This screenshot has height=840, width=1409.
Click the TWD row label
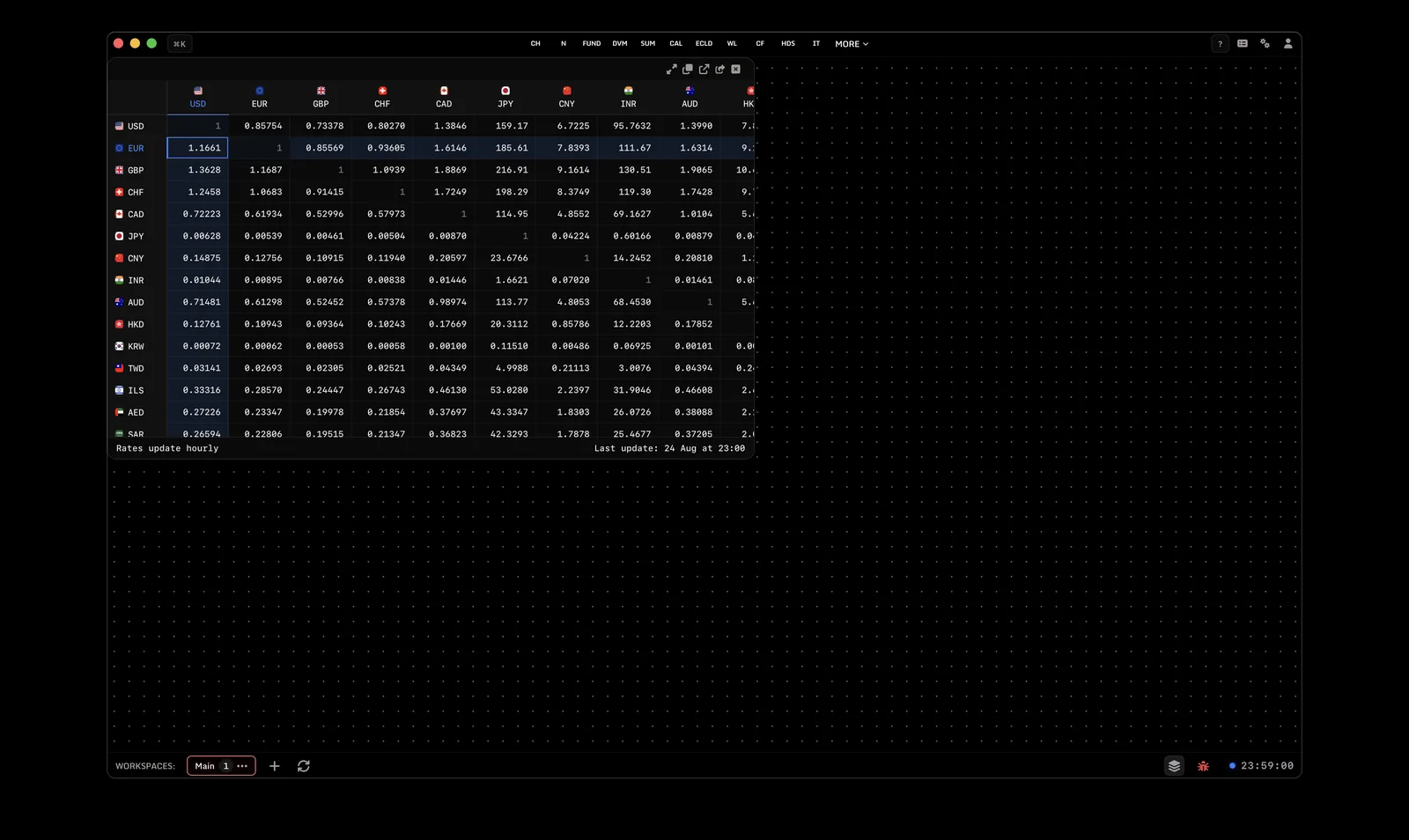pos(137,368)
